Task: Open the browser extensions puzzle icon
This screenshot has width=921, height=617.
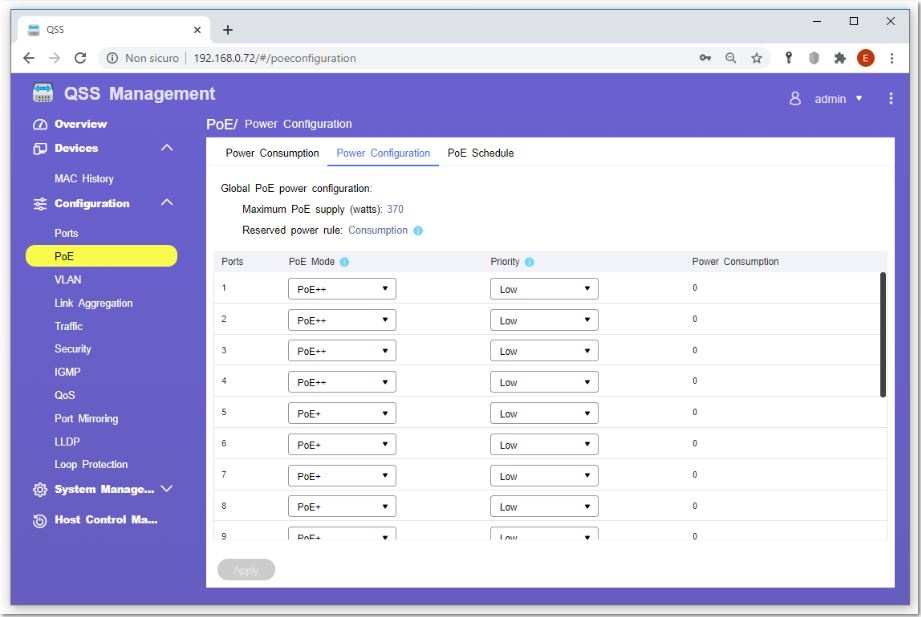Action: point(840,58)
